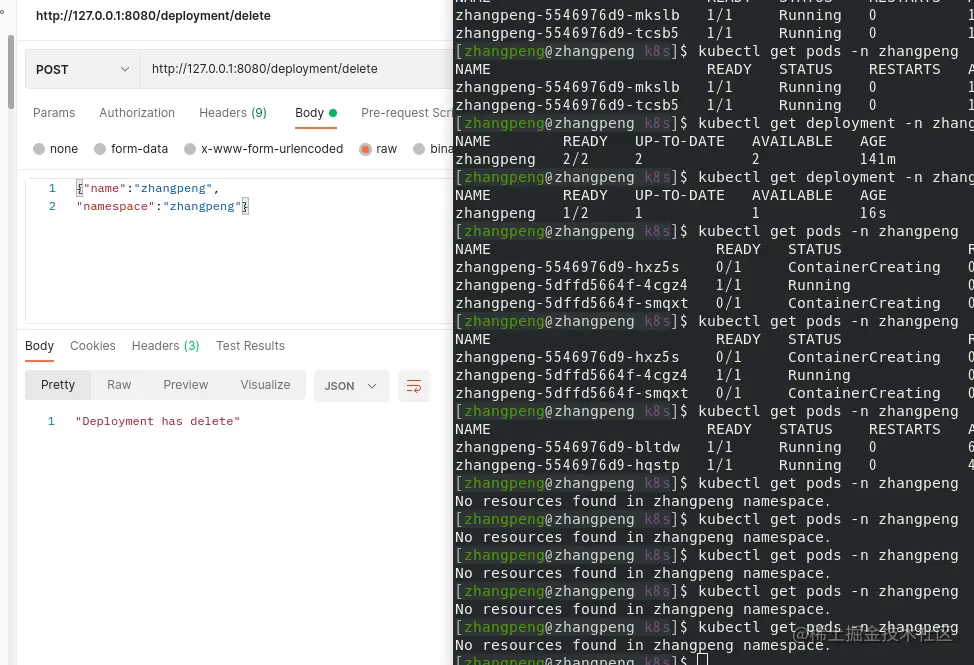974x665 pixels.
Task: Click the "Deployment has delete" response text
Action: click(158, 421)
